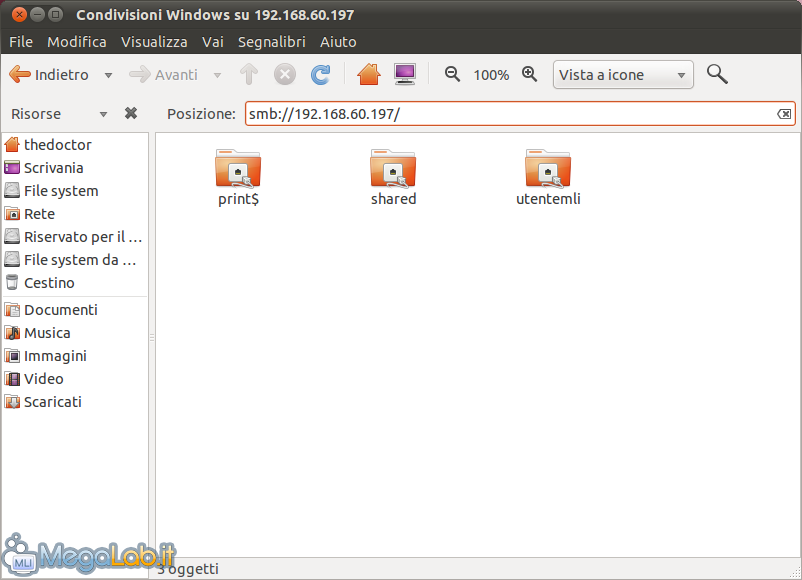
Task: Open Immagini bookmark
Action: coord(75,356)
